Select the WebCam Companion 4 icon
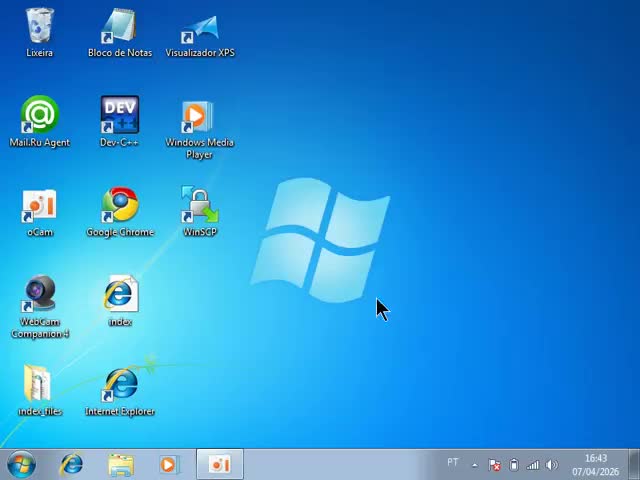Screen dimensions: 640x480 [x=40, y=296]
